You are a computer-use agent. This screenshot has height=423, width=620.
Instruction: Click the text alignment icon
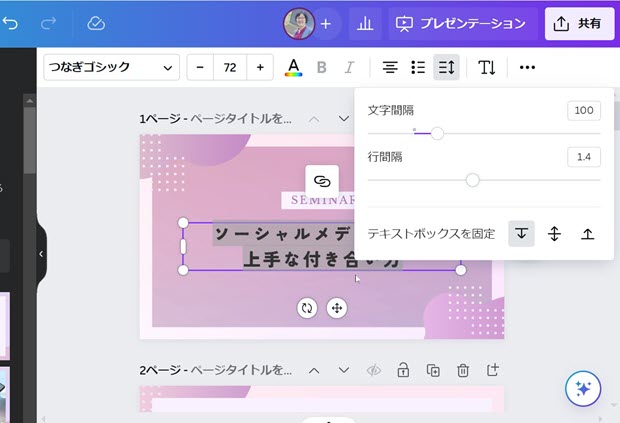pyautogui.click(x=390, y=68)
